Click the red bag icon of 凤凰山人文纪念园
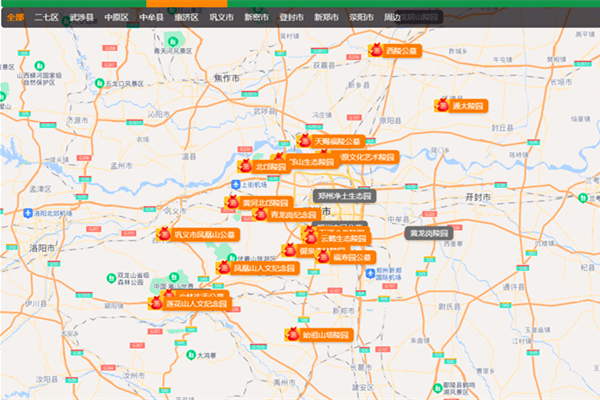The height and width of the screenshot is (400, 600). [x=224, y=268]
